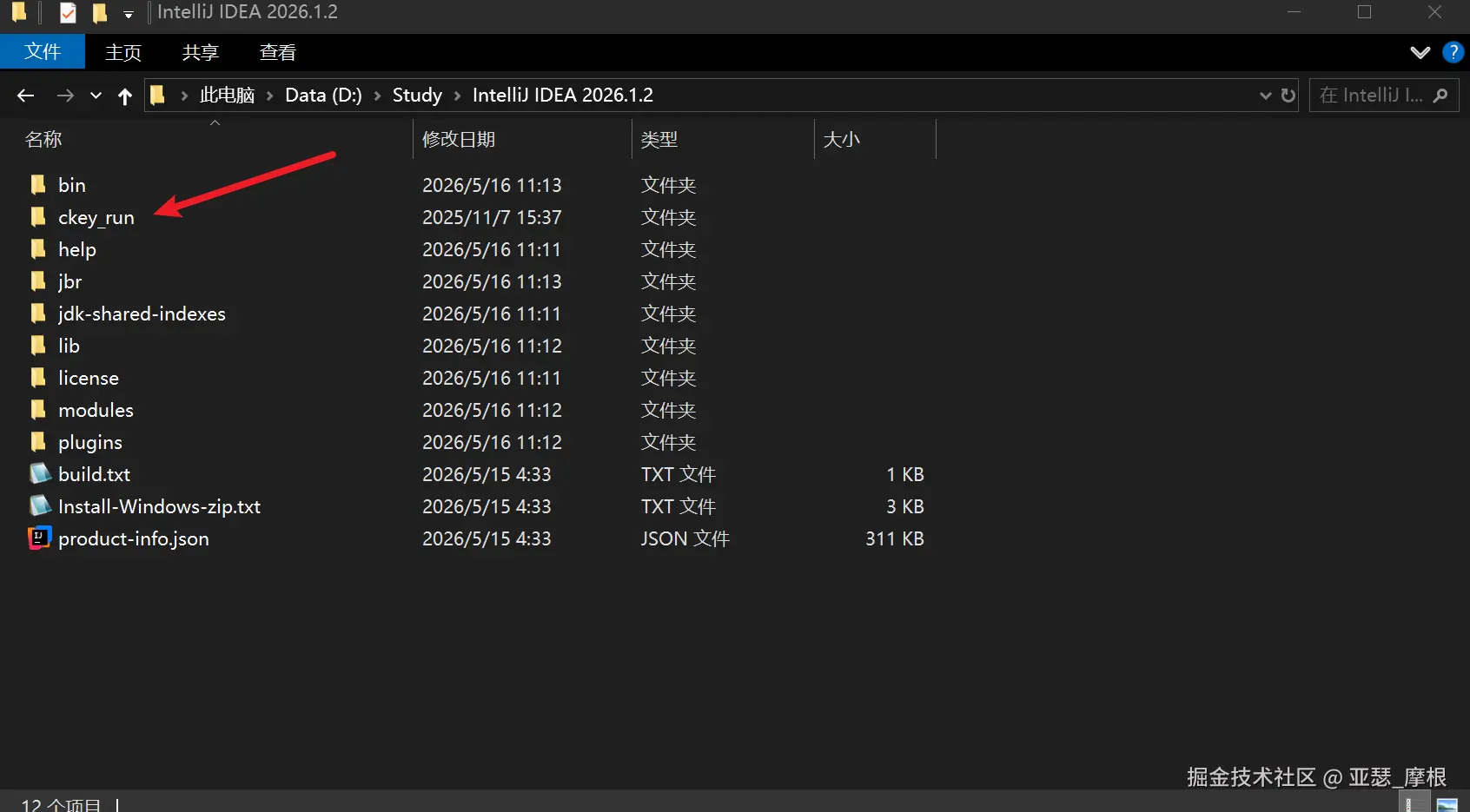Select the plugins folder name
The image size is (1470, 812).
[90, 442]
